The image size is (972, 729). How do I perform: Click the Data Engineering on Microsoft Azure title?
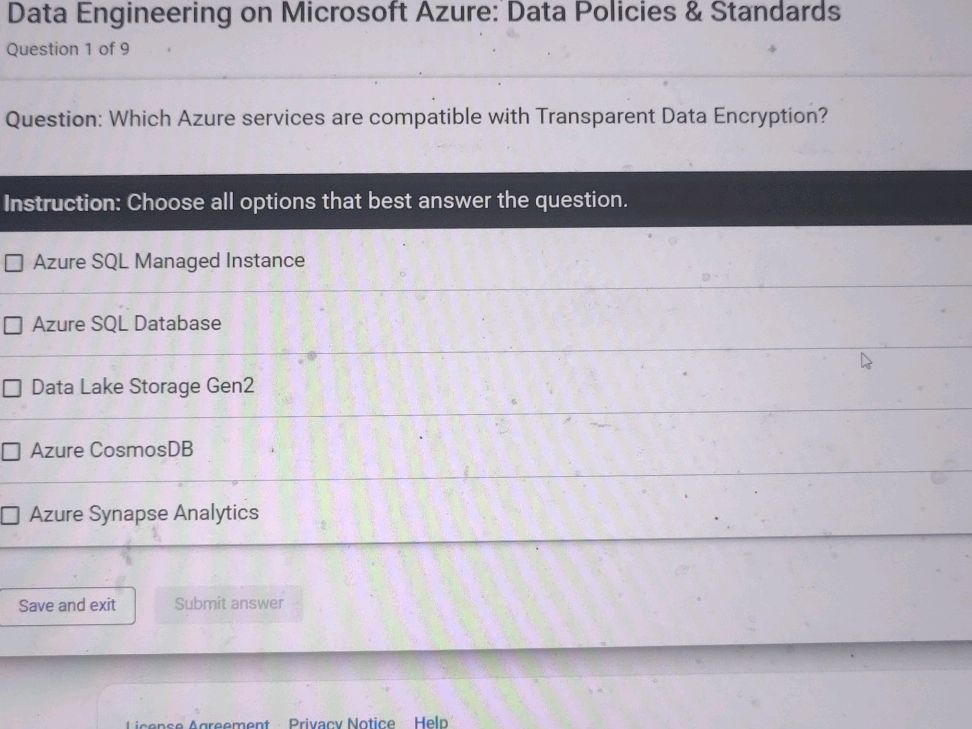(420, 13)
